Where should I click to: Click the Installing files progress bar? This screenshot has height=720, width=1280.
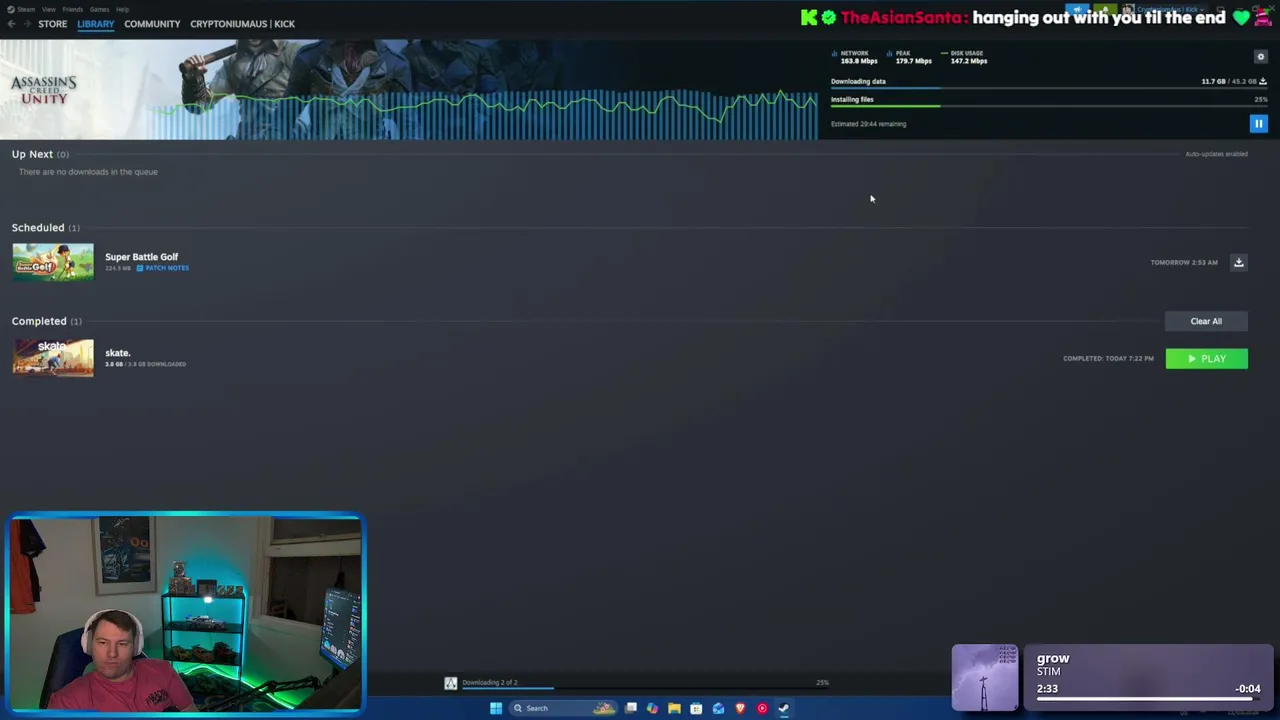tap(1049, 106)
